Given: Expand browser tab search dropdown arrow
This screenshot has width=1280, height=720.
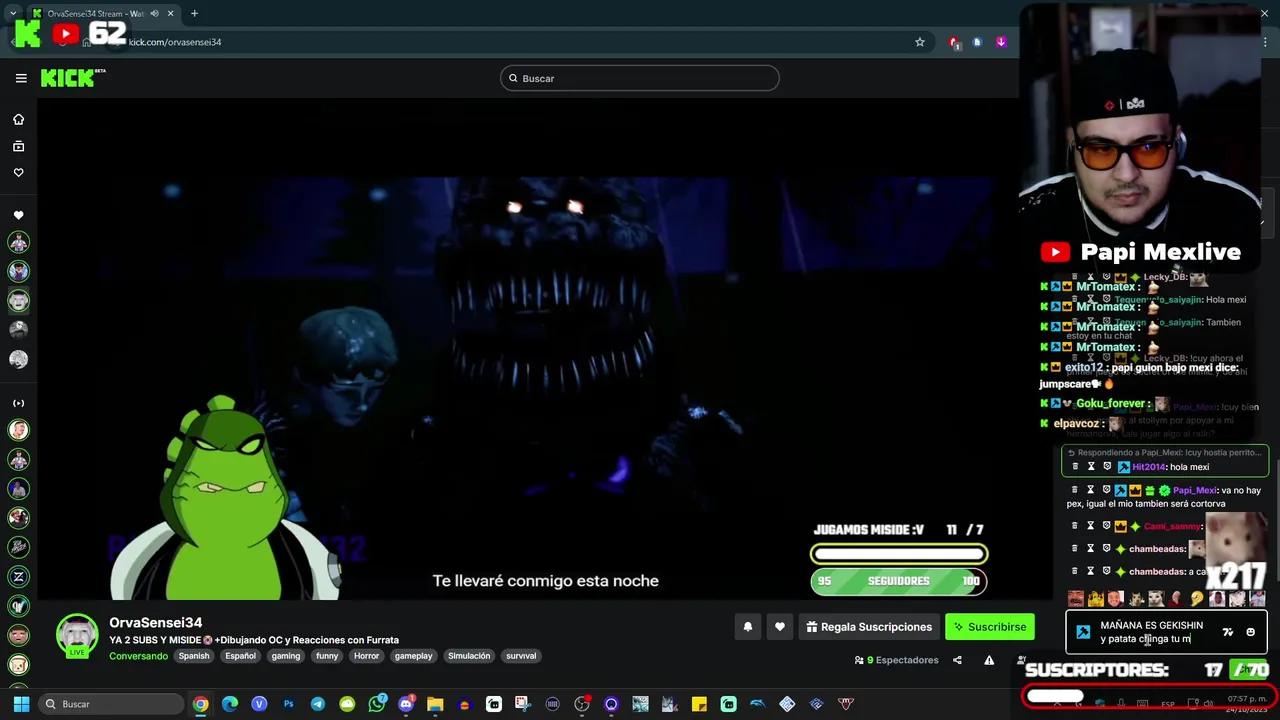Looking at the screenshot, I should pyautogui.click(x=12, y=13).
